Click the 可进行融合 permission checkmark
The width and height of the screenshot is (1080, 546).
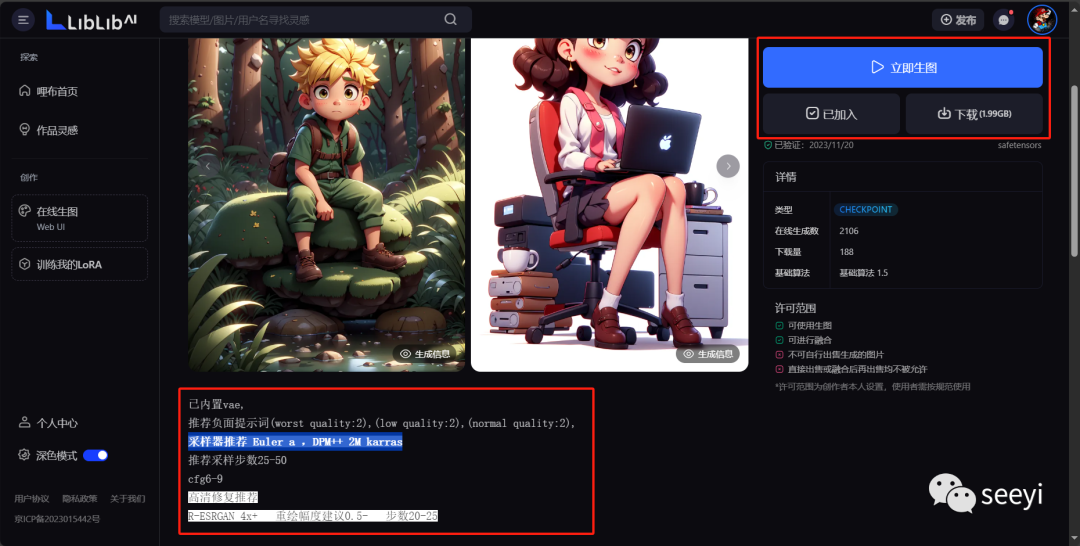[780, 340]
